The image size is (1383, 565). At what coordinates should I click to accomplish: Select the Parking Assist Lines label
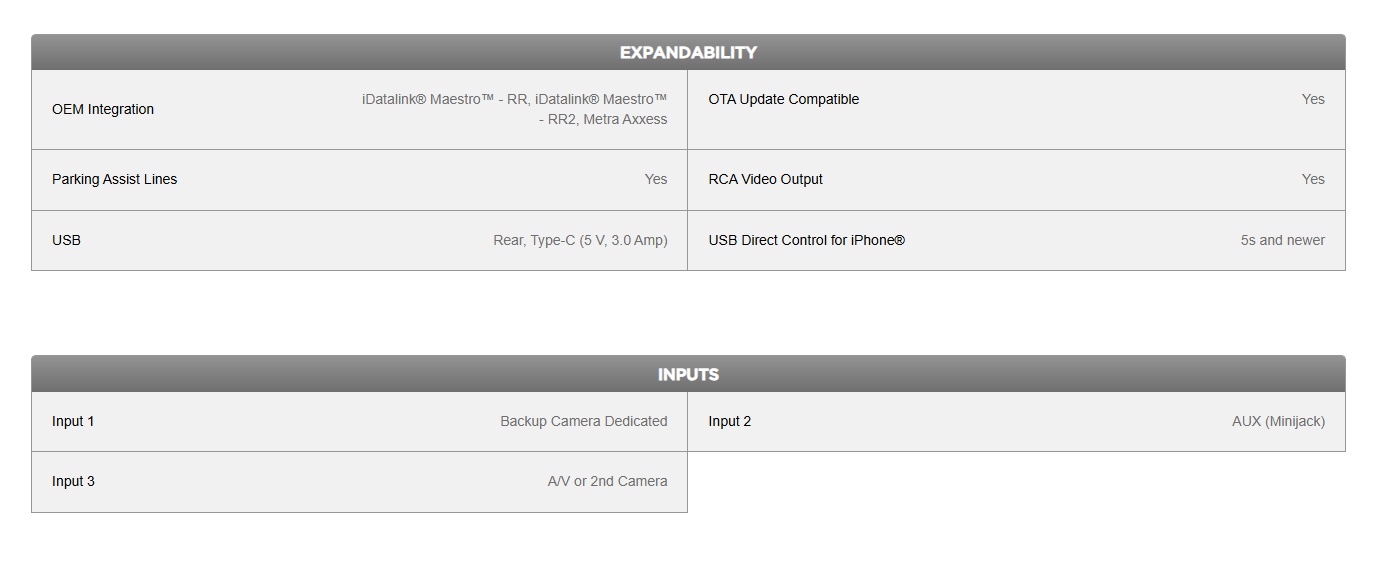[x=115, y=179]
